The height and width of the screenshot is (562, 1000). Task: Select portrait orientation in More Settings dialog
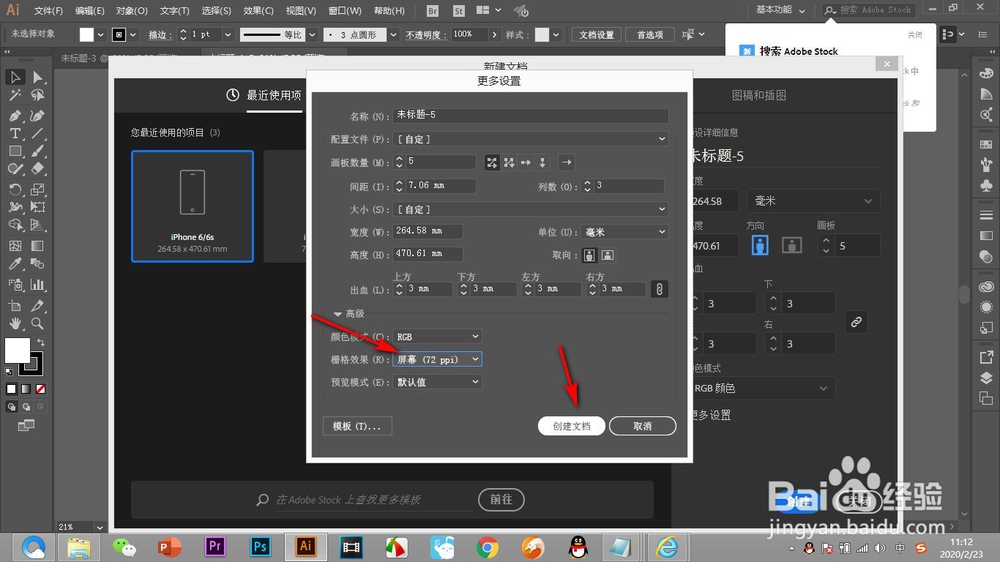point(589,255)
